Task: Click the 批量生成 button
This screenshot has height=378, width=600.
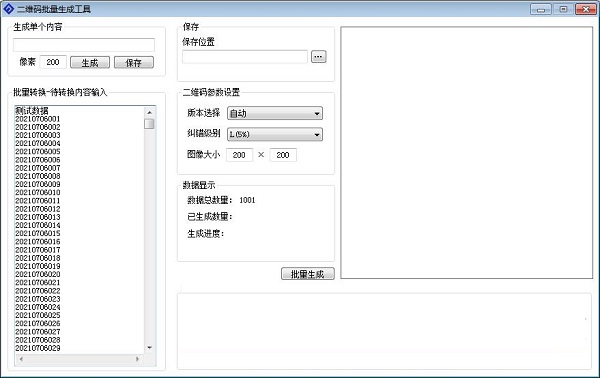Action: coord(308,274)
